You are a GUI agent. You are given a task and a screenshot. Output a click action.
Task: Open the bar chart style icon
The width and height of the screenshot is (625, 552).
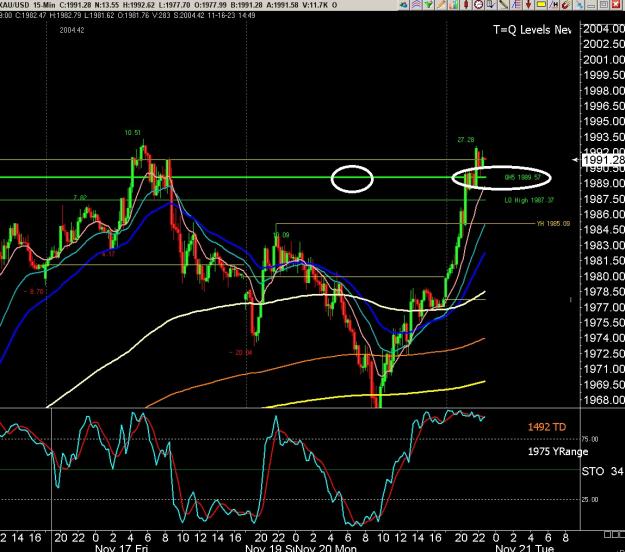(x=454, y=5)
